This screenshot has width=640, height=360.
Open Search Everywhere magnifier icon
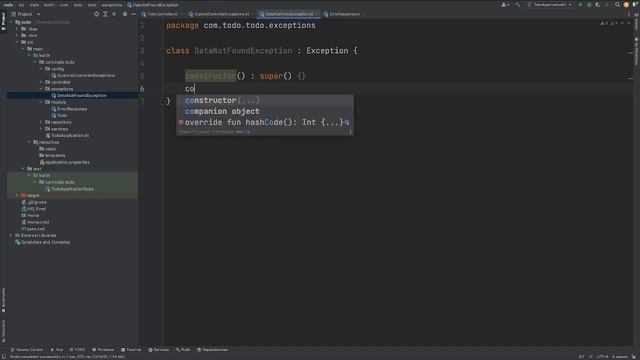pyautogui.click(x=617, y=5)
